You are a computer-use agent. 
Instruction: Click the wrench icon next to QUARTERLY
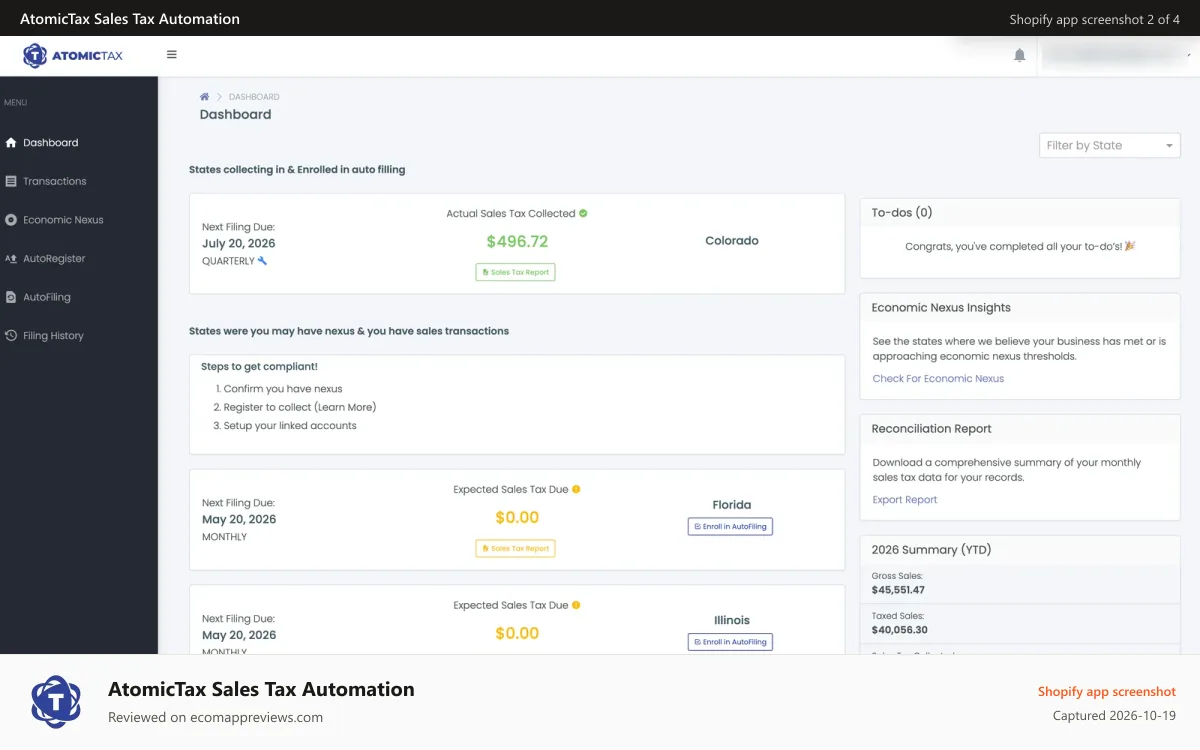point(262,261)
